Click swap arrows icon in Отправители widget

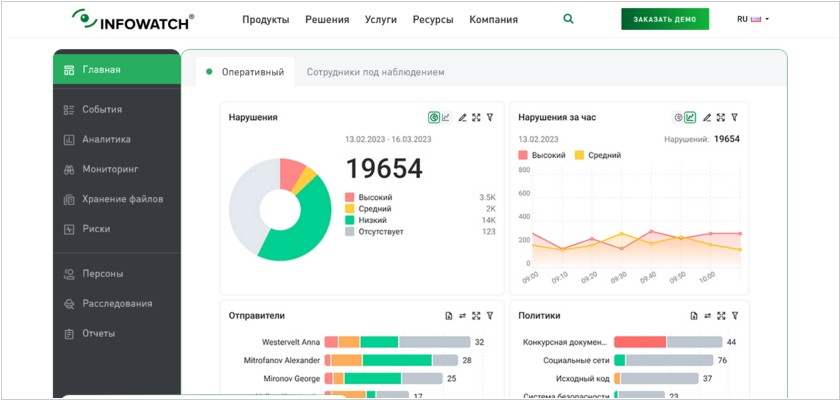pos(462,316)
